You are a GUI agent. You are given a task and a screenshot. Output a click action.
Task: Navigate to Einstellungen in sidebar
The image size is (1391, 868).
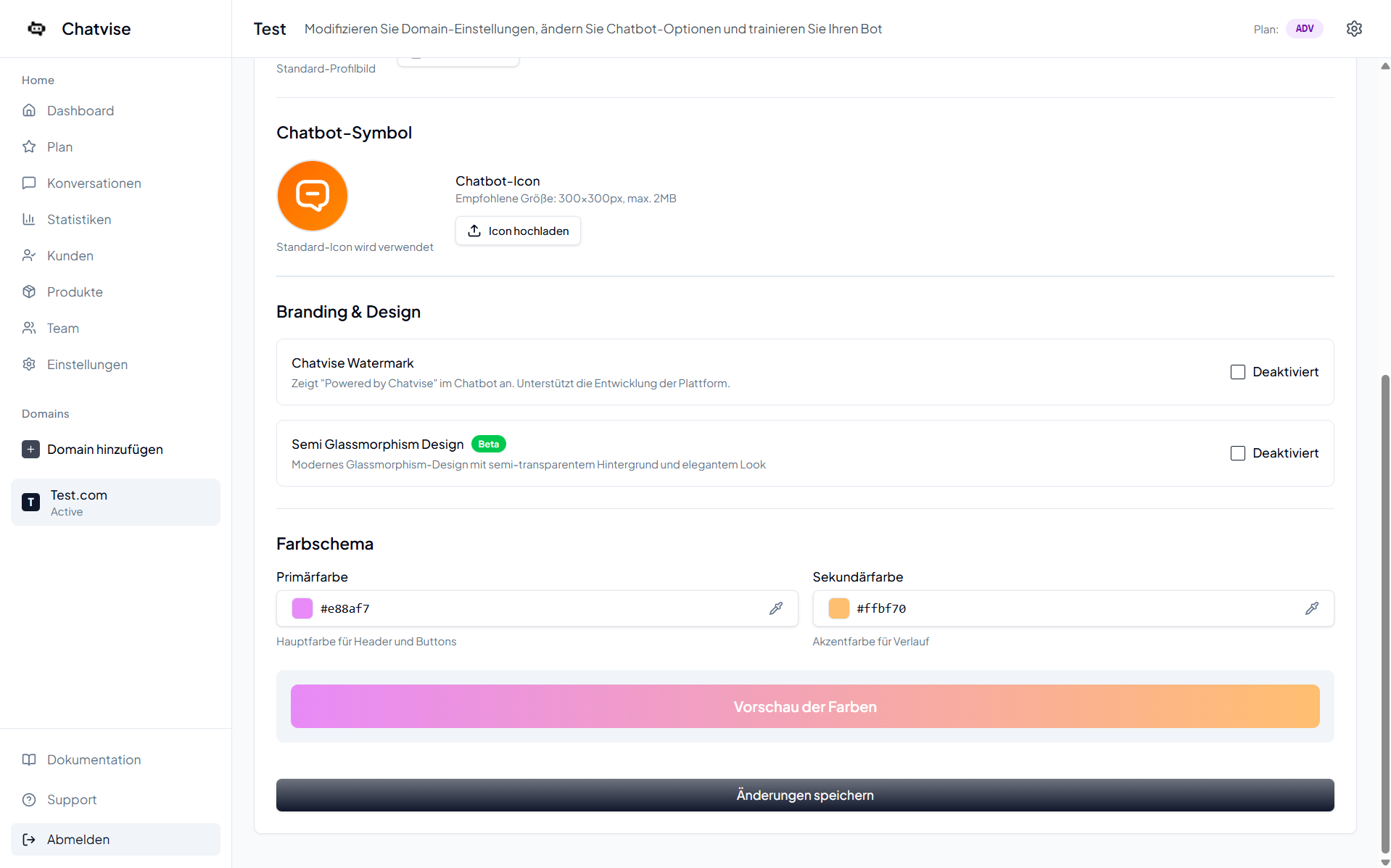pyautogui.click(x=87, y=365)
